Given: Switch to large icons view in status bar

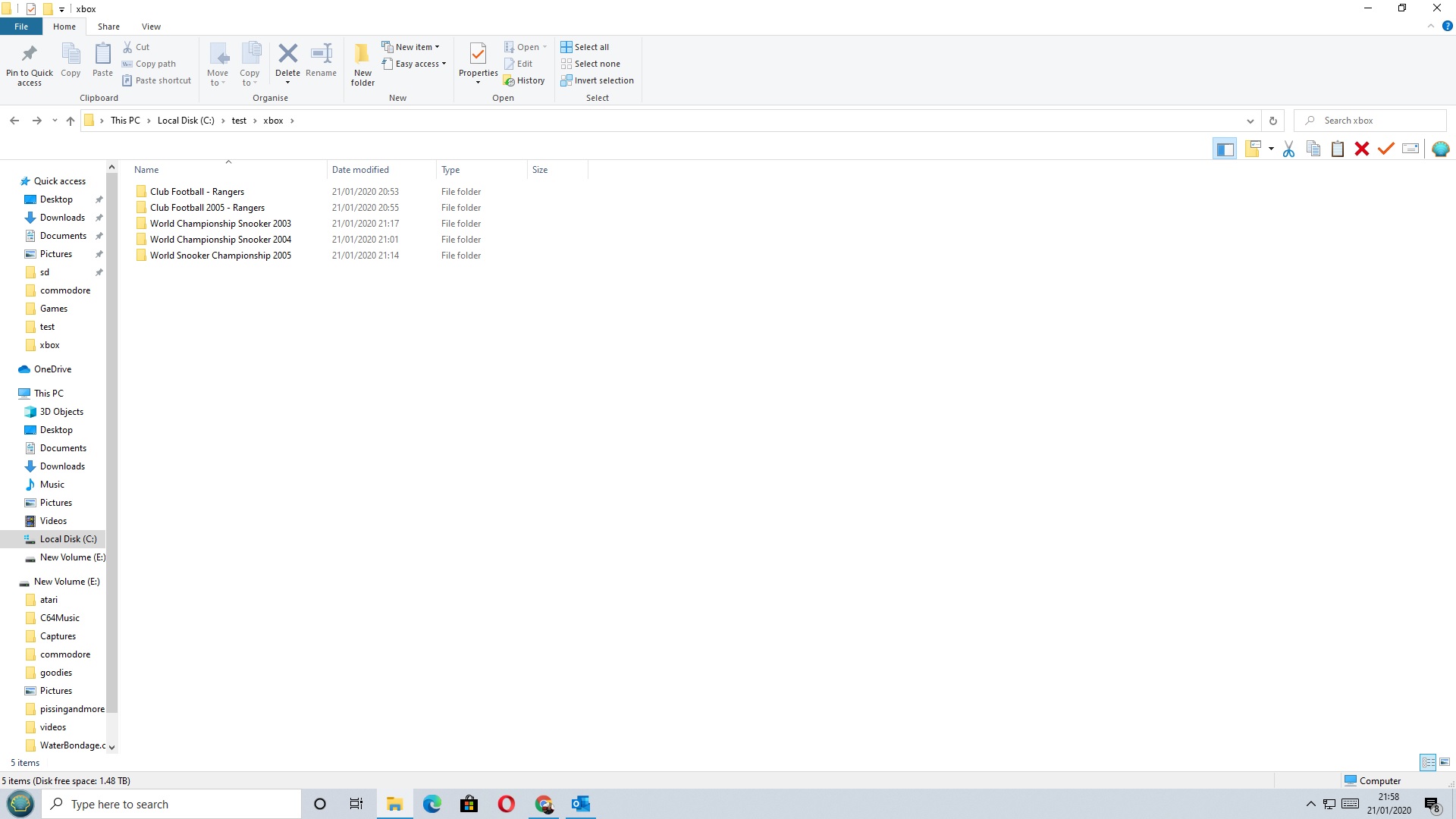Looking at the screenshot, I should [1445, 762].
